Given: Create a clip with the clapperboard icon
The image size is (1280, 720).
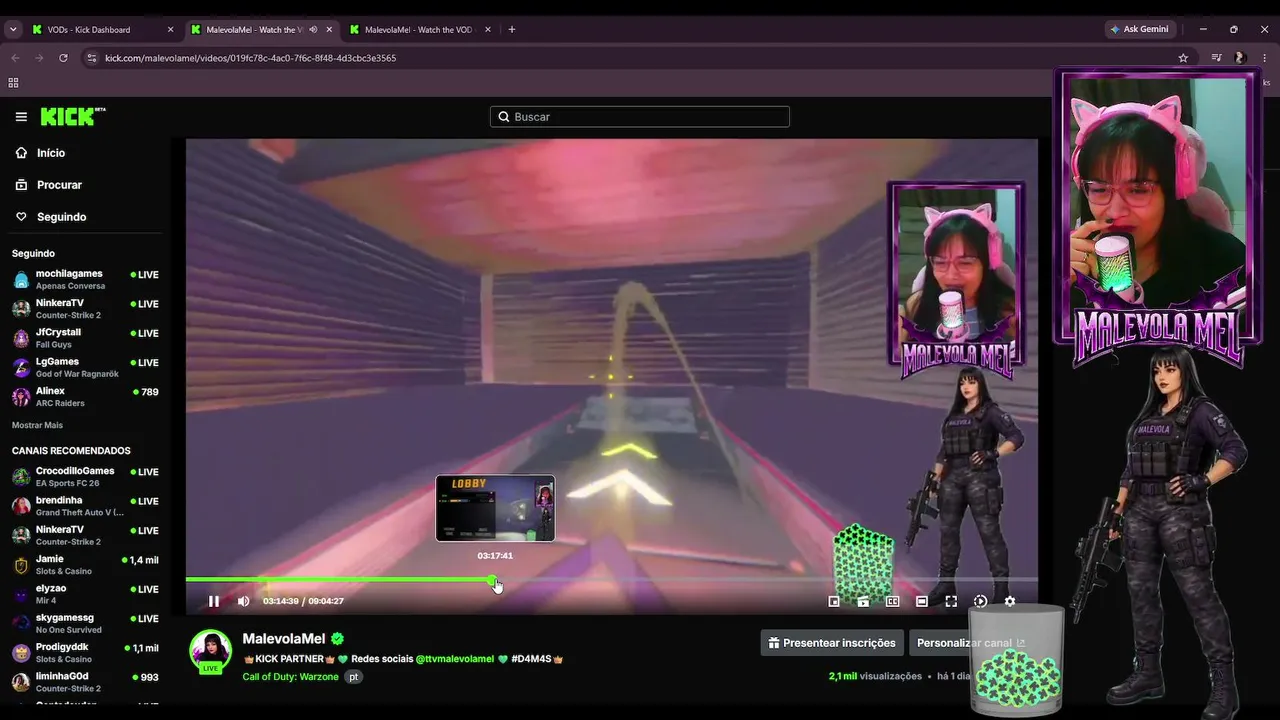Looking at the screenshot, I should (863, 601).
